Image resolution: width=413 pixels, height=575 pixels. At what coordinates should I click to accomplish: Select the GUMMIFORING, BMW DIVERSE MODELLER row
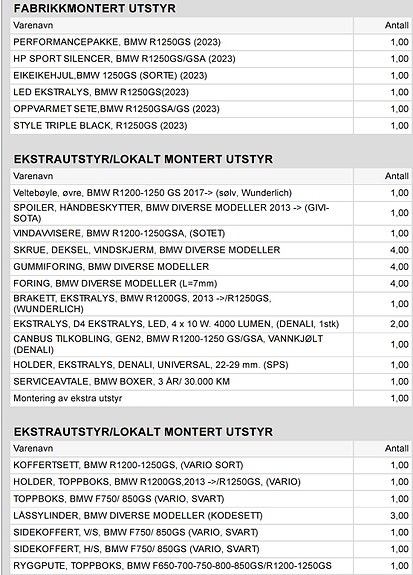pos(211,267)
